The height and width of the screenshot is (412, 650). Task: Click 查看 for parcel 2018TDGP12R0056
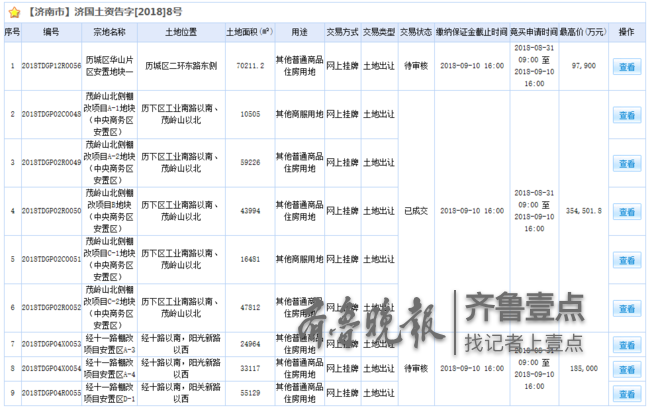tap(626, 66)
